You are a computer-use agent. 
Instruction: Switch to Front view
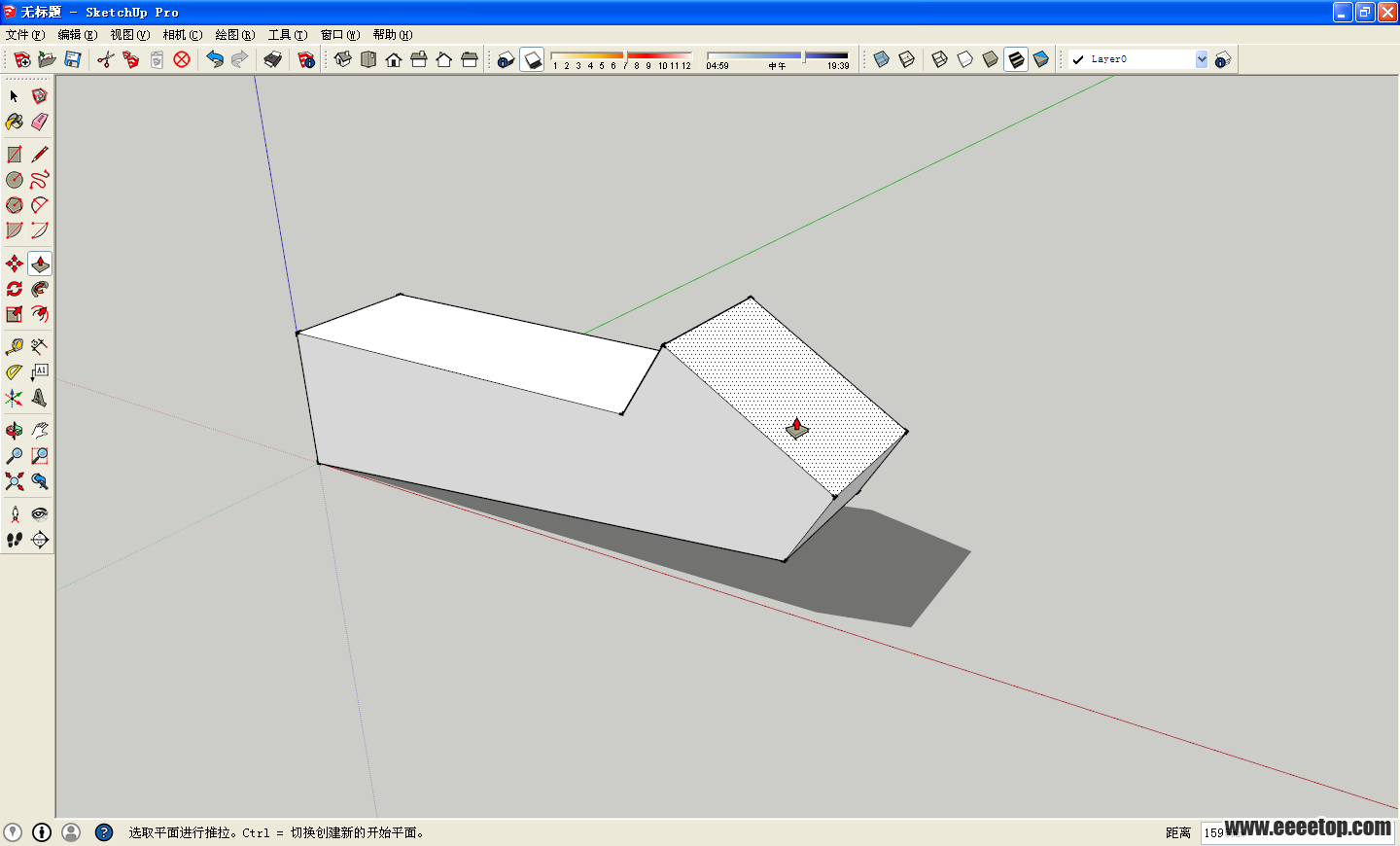[394, 59]
